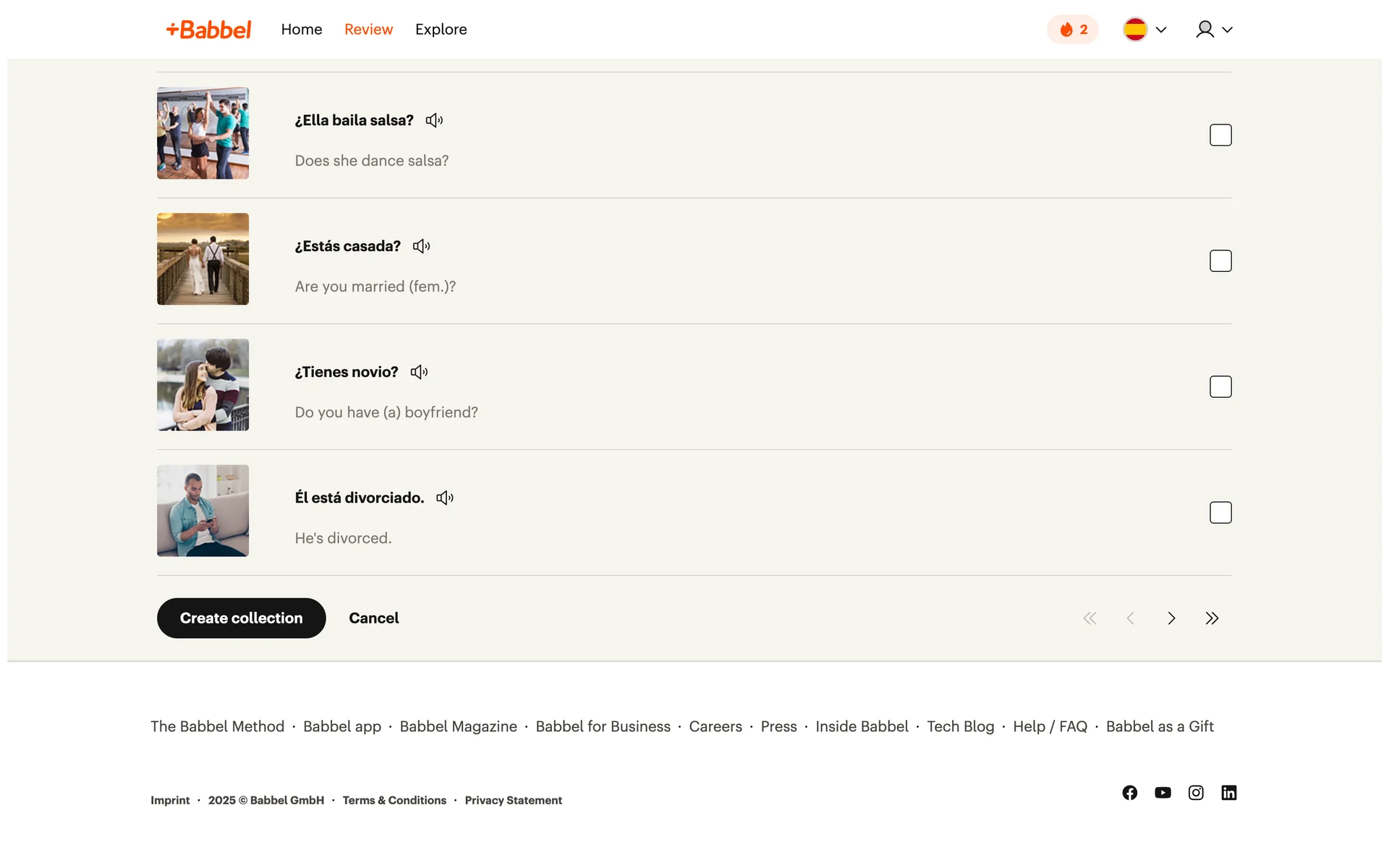Open Babbel's Instagram icon
This screenshot has width=1389, height=868.
point(1196,793)
